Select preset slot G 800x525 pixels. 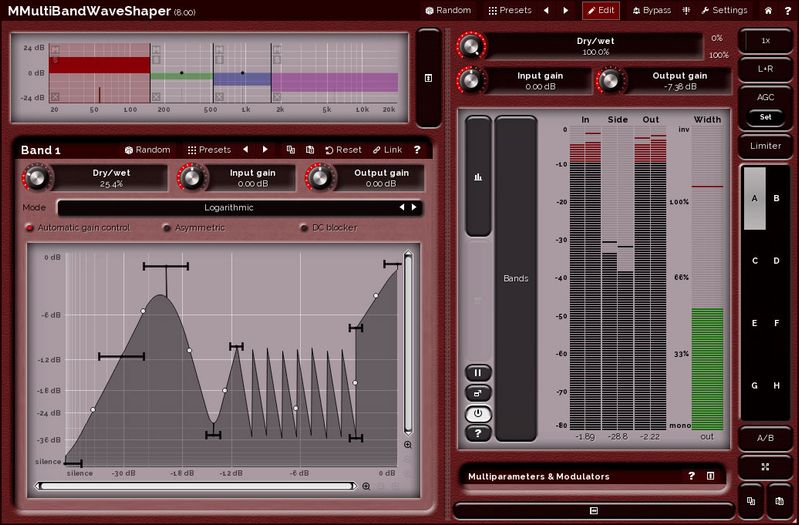pyautogui.click(x=755, y=386)
